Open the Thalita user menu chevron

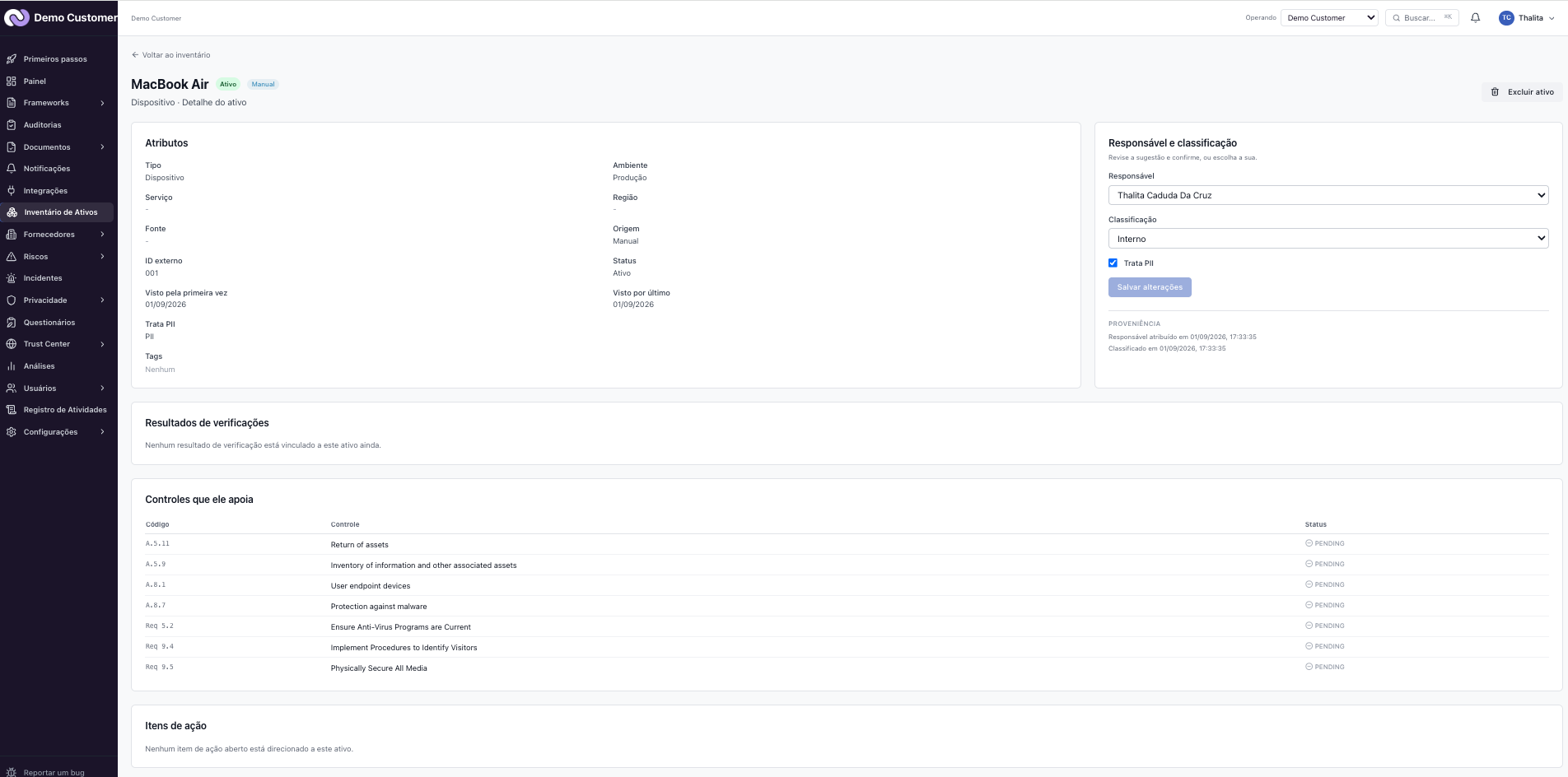click(x=1552, y=18)
